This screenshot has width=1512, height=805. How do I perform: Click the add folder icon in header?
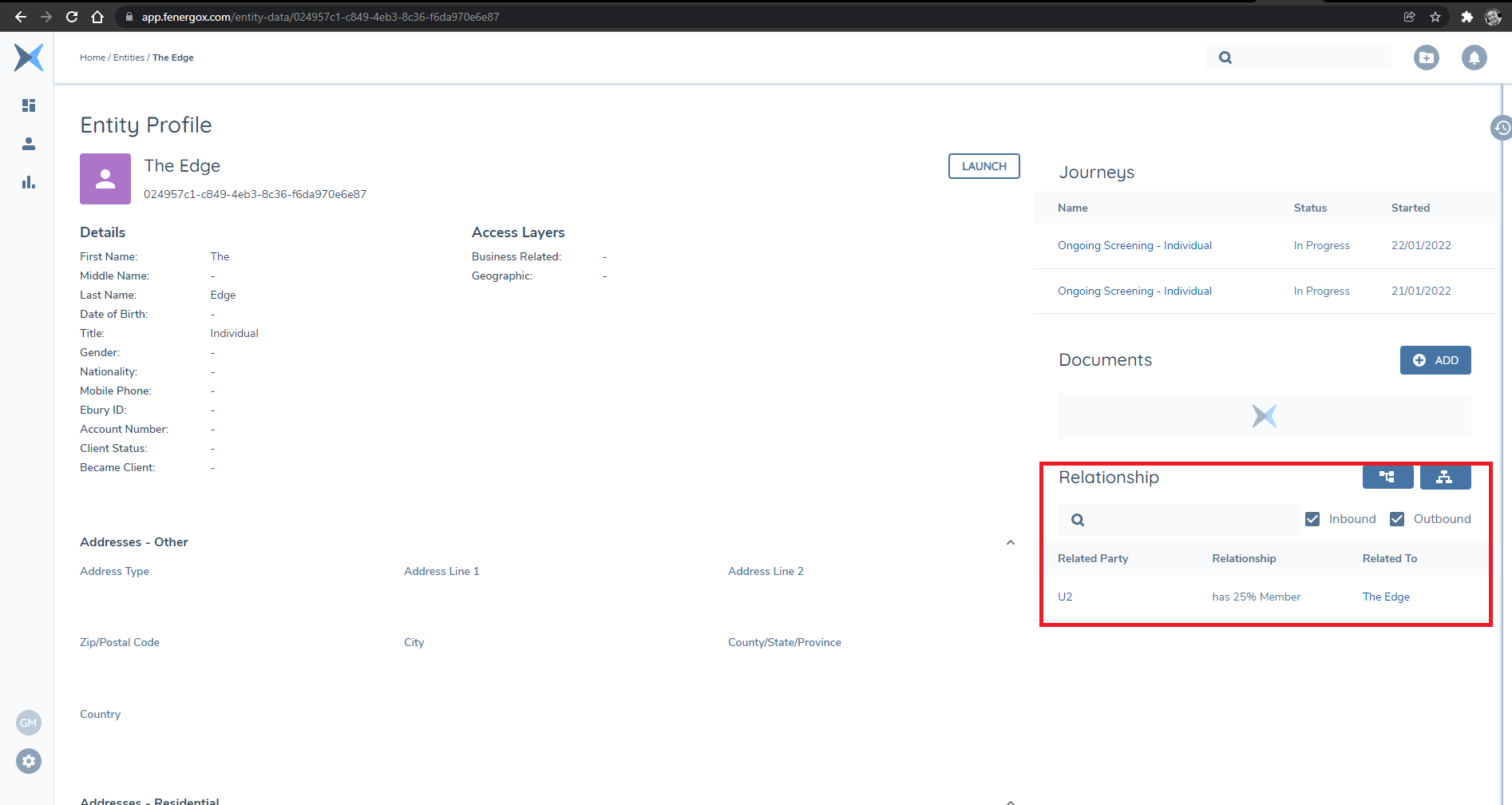pos(1426,57)
